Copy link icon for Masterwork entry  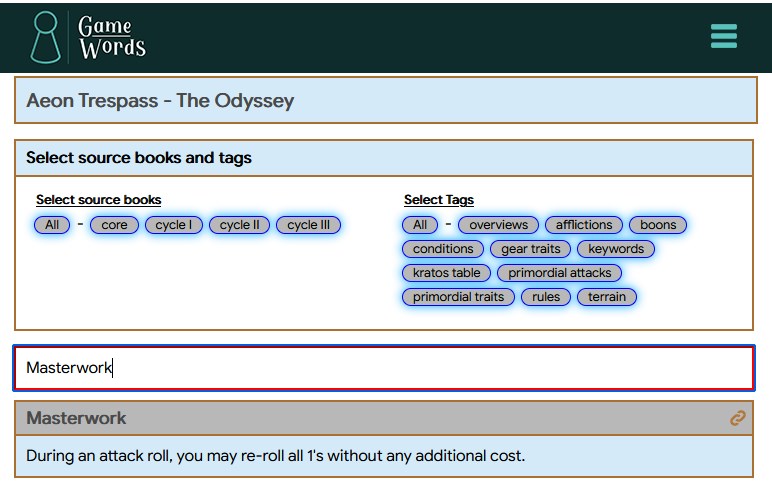click(x=737, y=418)
